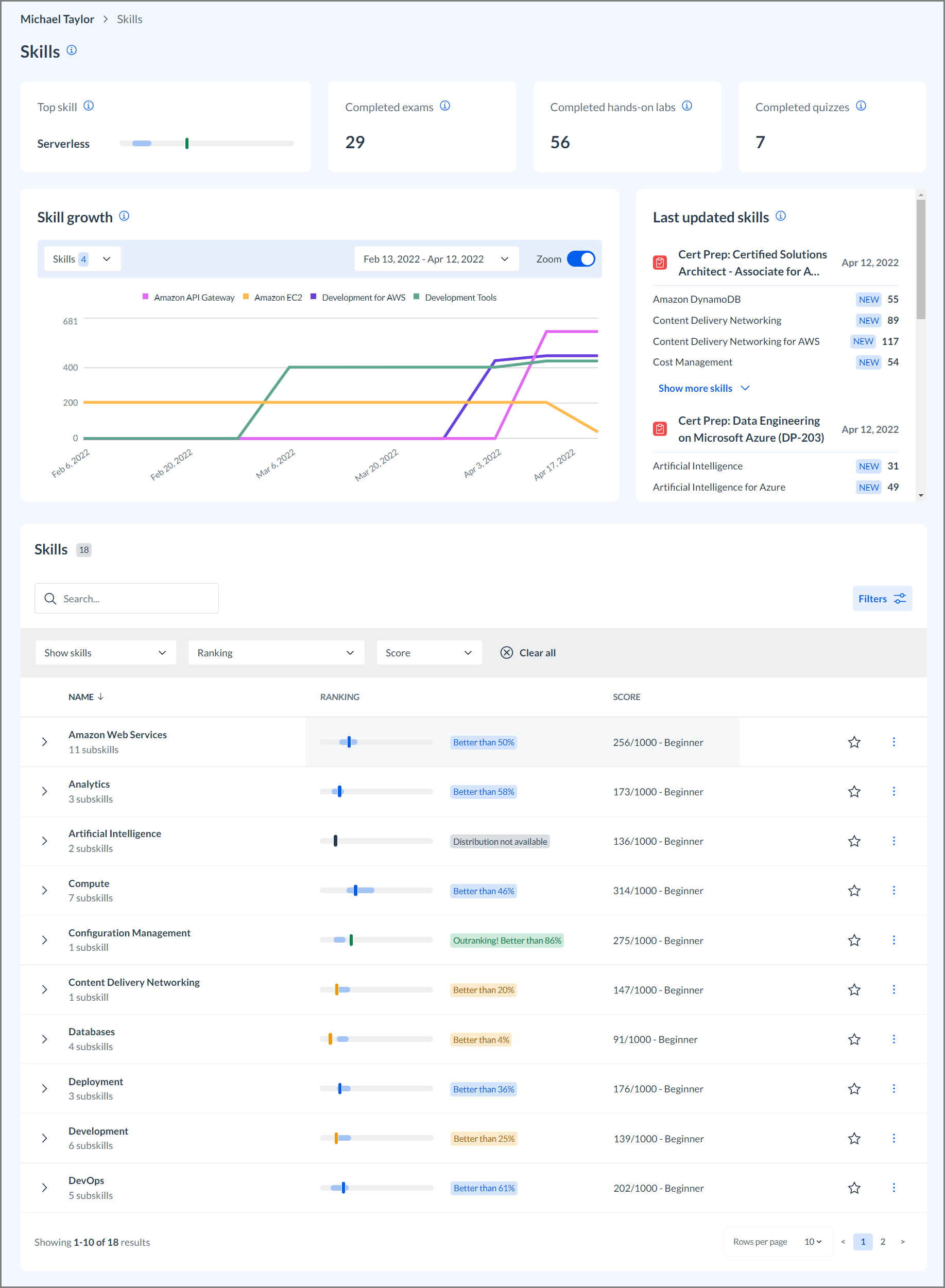The height and width of the screenshot is (1288, 945).
Task: Go to Michael Taylor breadcrumb
Action: point(57,19)
